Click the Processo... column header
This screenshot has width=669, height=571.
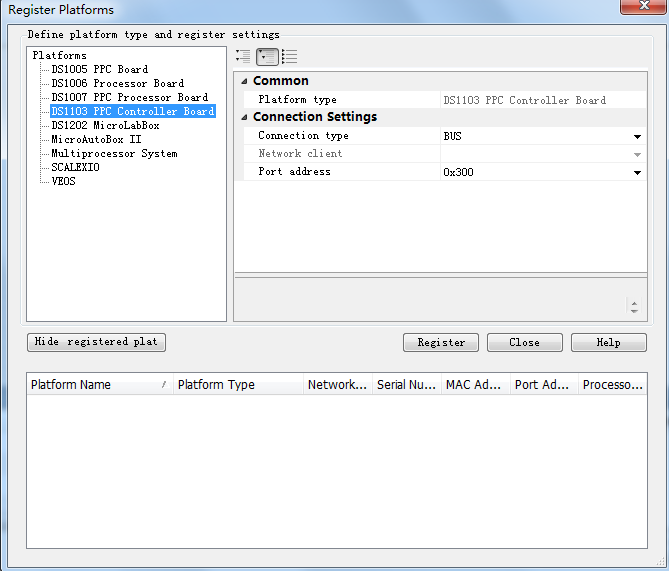(x=613, y=385)
